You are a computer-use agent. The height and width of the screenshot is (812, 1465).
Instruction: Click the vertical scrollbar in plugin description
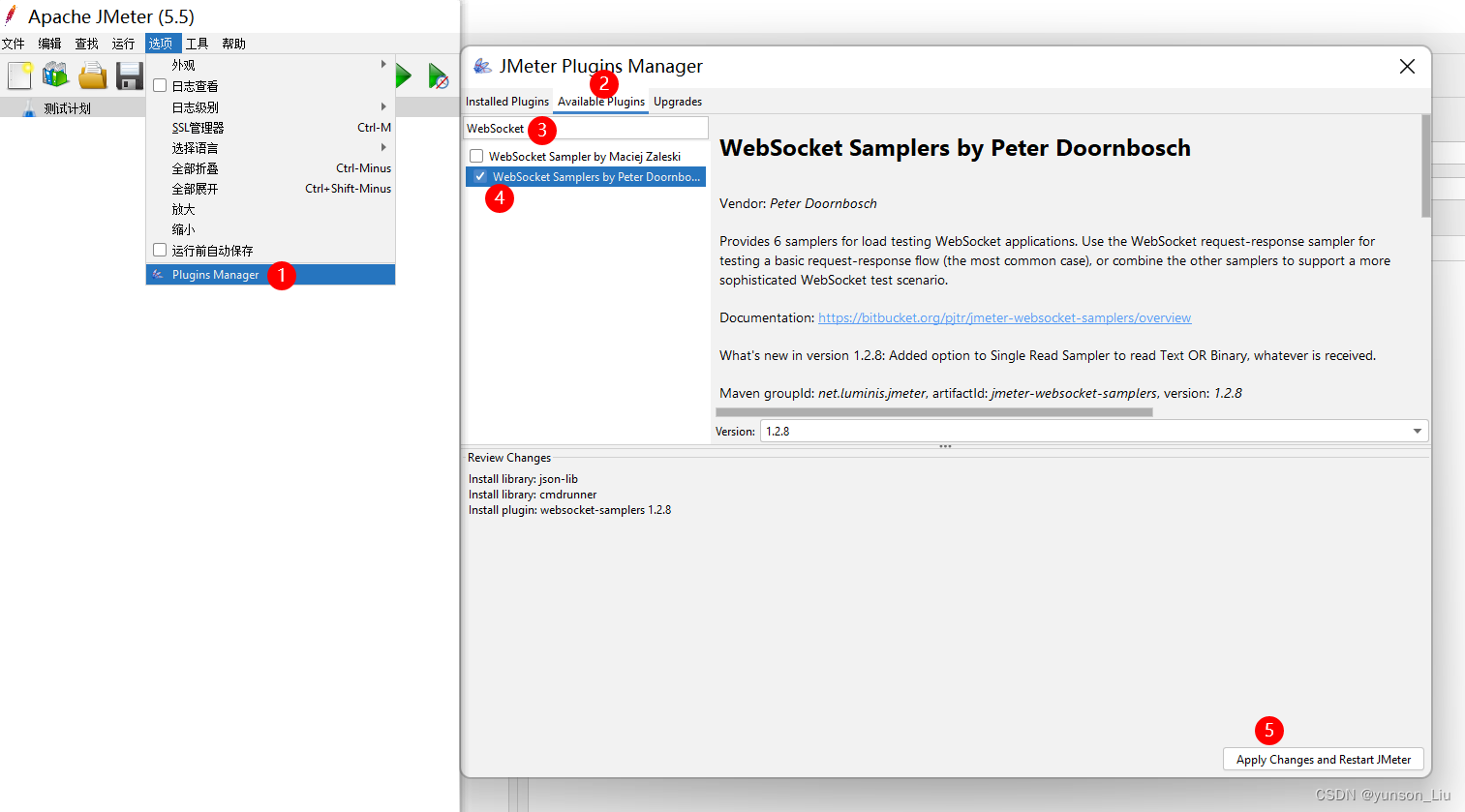click(x=1425, y=166)
